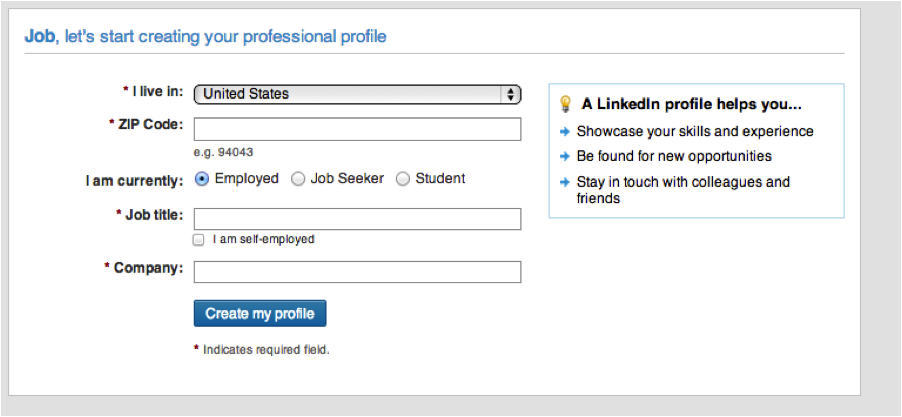Image resolution: width=902 pixels, height=417 pixels.
Task: Select the Employed radio button
Action: click(x=202, y=179)
